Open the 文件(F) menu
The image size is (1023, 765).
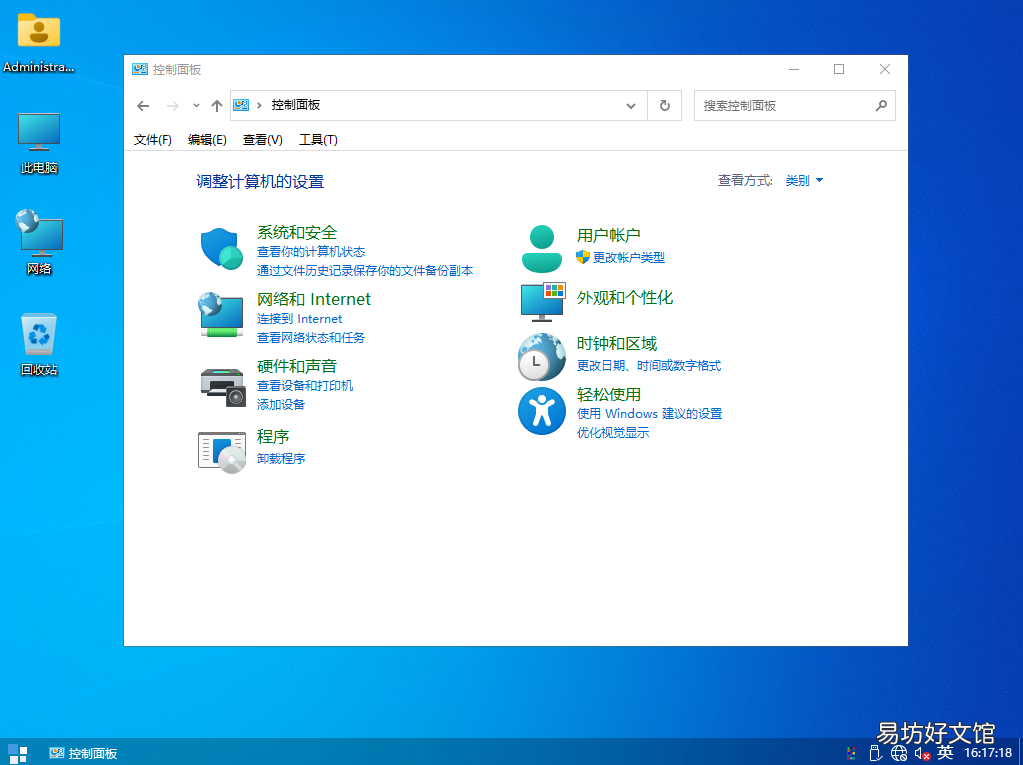(x=153, y=140)
